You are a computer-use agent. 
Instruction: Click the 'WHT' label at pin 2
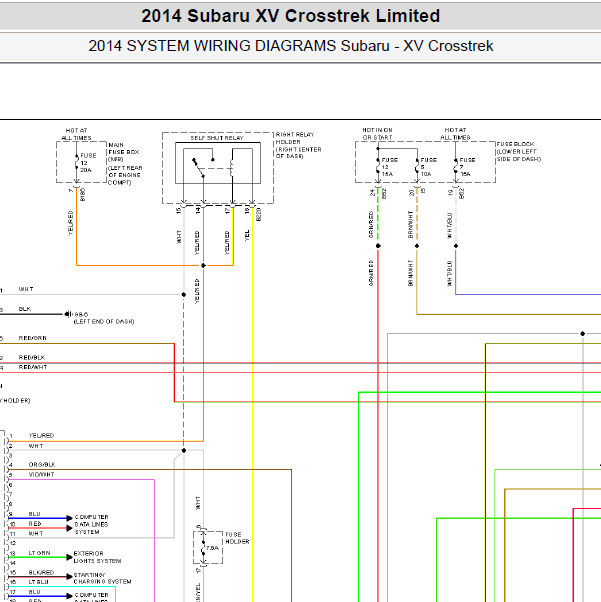tap(36, 446)
